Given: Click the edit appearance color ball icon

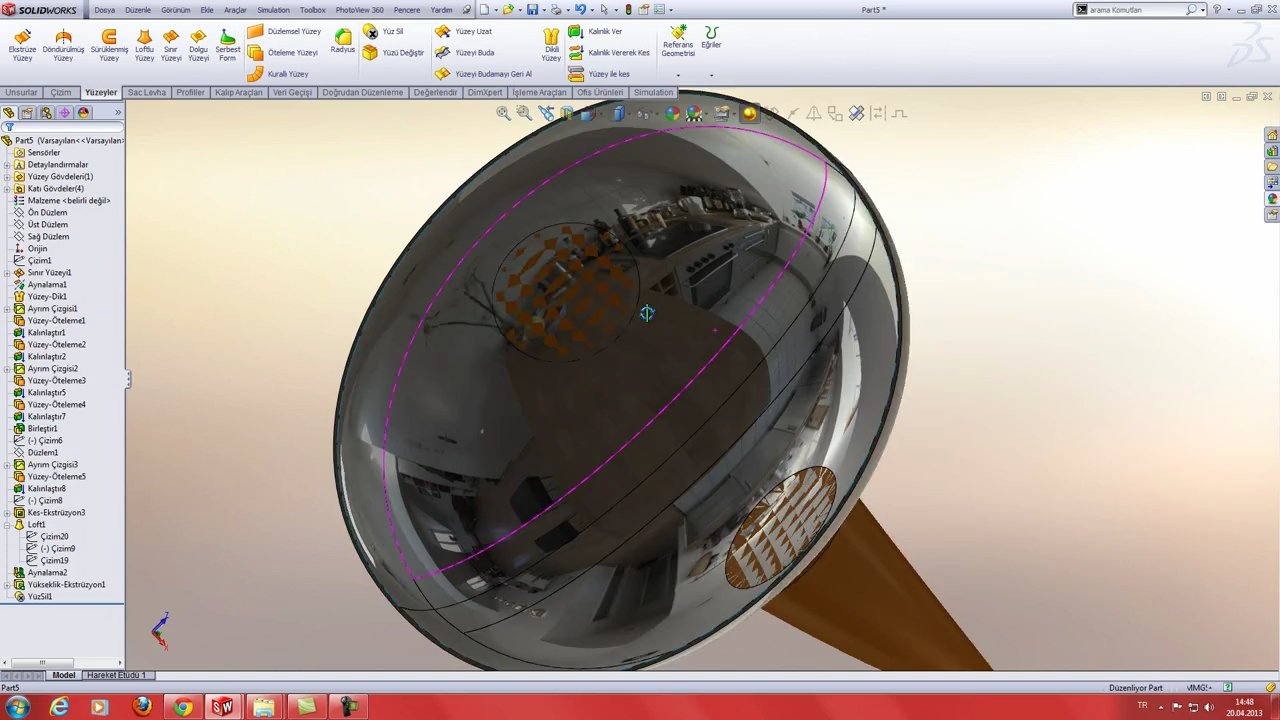Looking at the screenshot, I should (x=672, y=114).
